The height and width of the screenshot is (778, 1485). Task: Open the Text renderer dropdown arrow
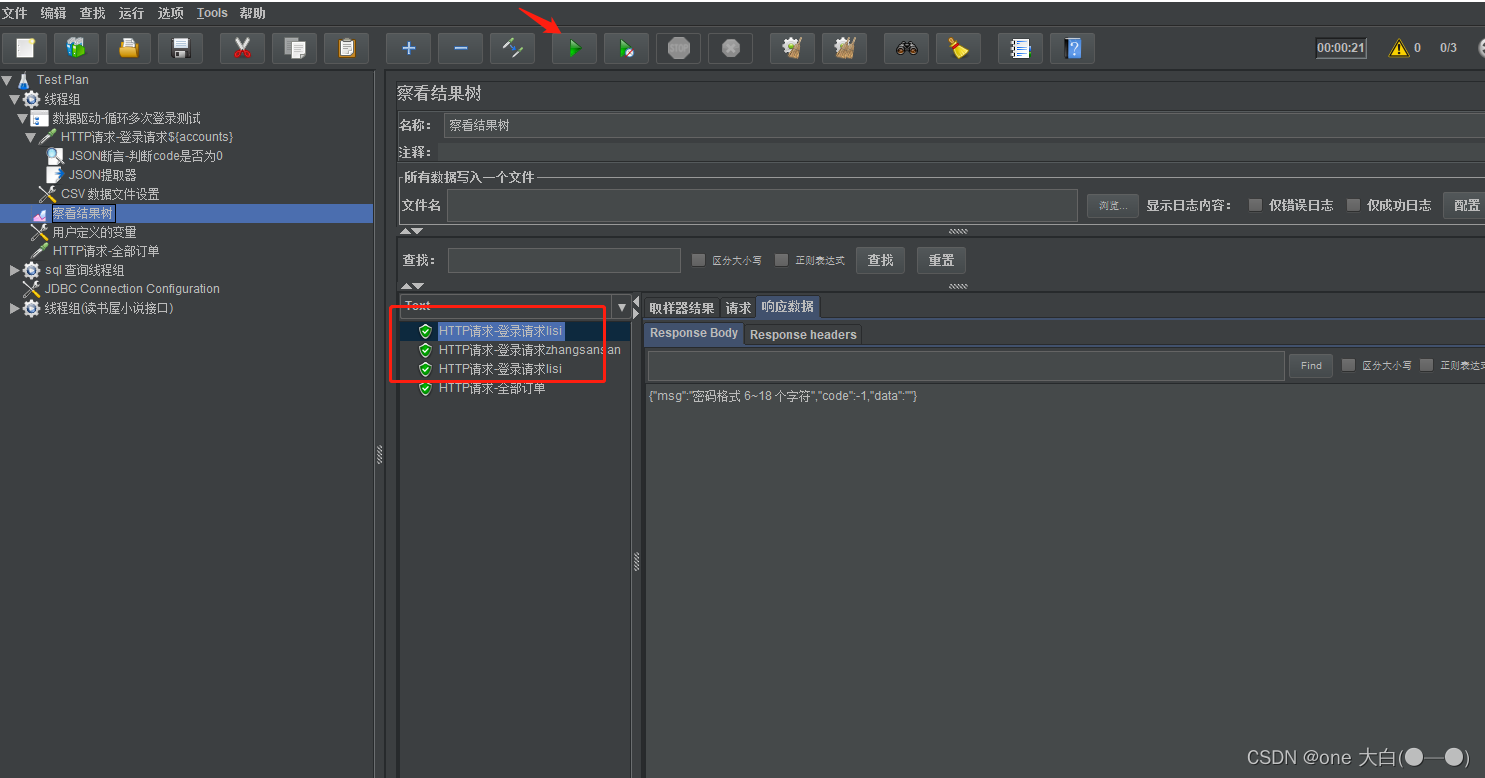622,307
